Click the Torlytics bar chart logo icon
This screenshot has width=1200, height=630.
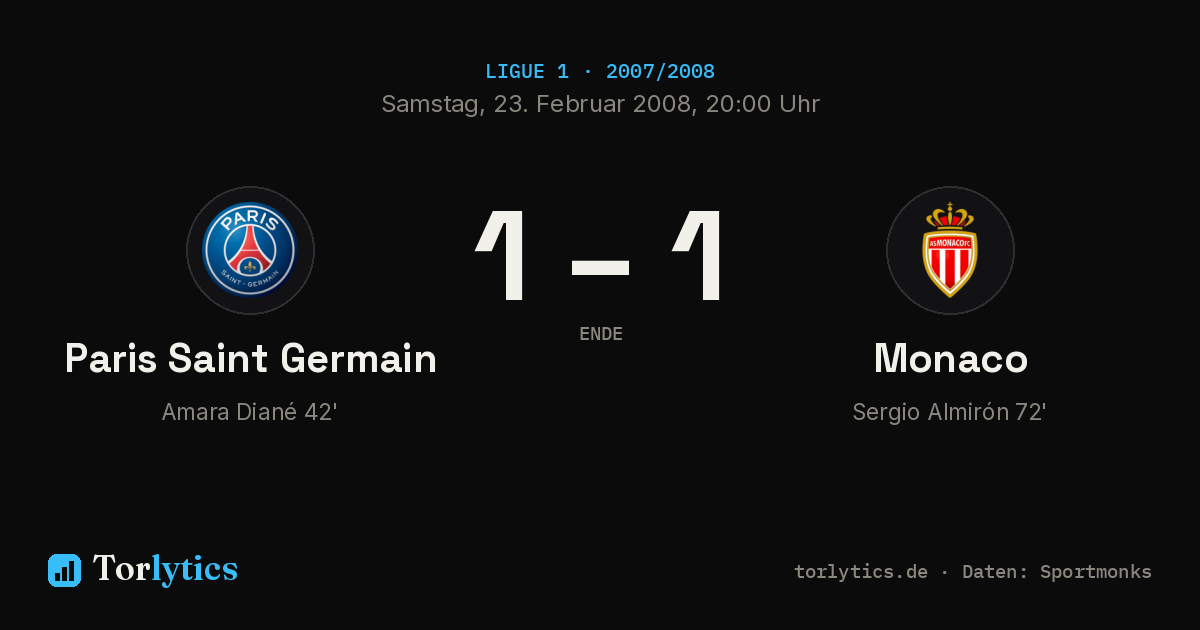64,570
